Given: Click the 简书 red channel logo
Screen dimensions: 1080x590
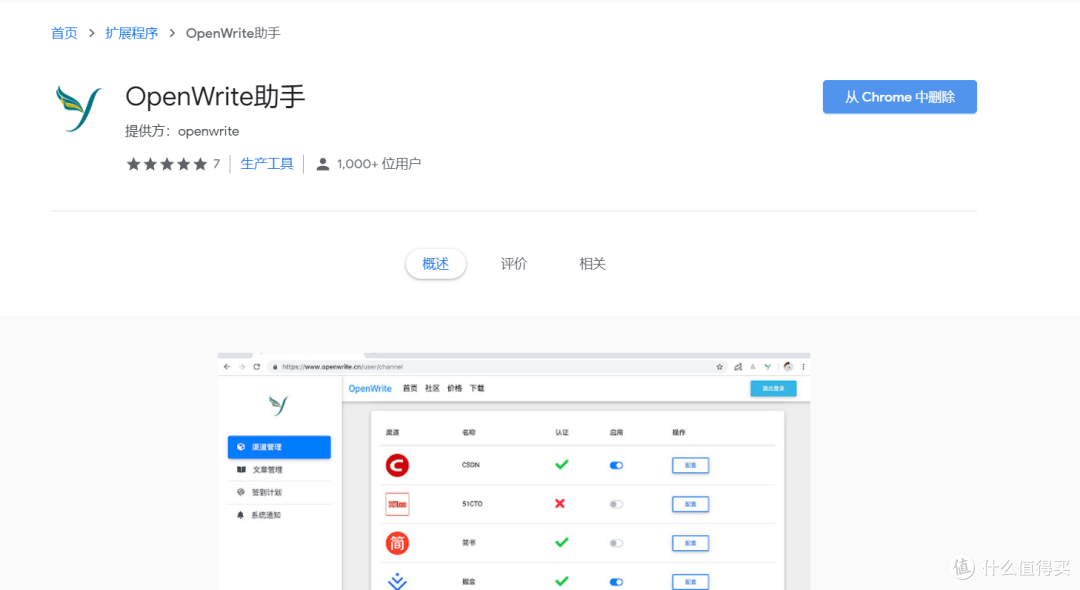Looking at the screenshot, I should [x=397, y=543].
